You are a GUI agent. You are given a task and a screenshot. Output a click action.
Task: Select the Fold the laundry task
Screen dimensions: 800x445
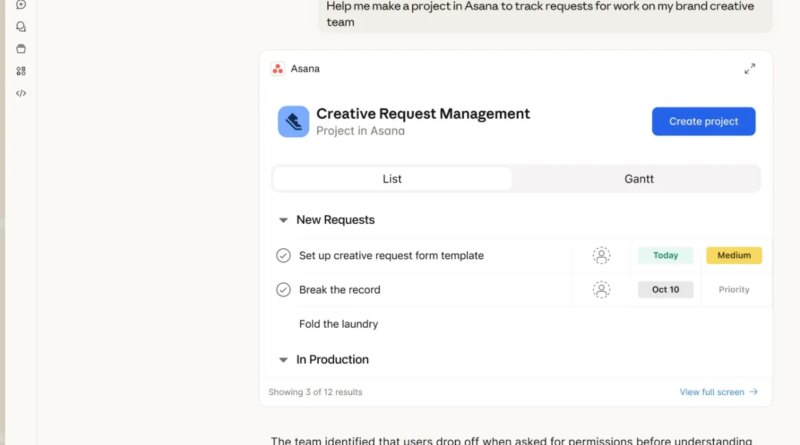pos(338,324)
